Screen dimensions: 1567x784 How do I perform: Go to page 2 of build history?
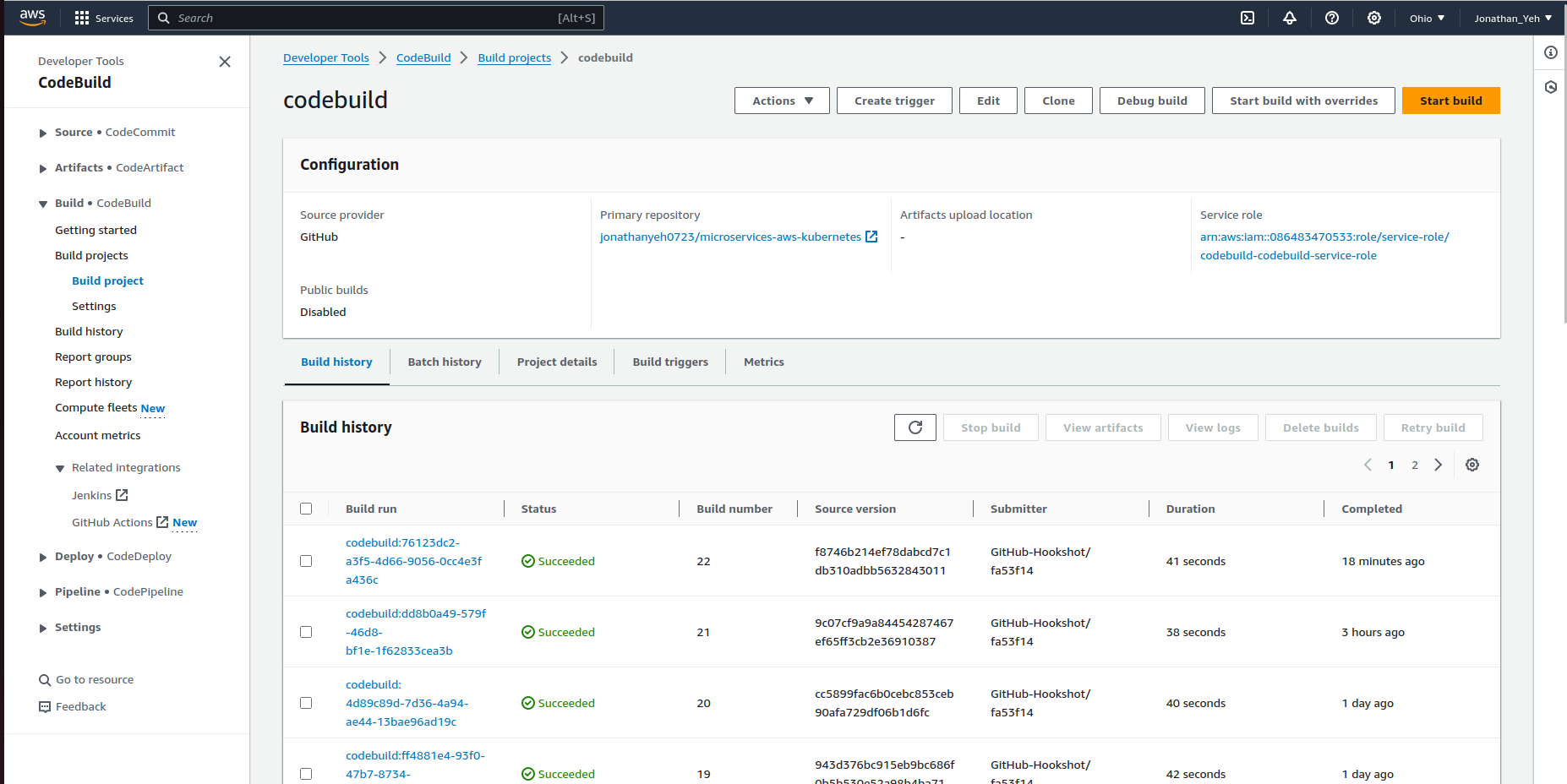[x=1415, y=465]
